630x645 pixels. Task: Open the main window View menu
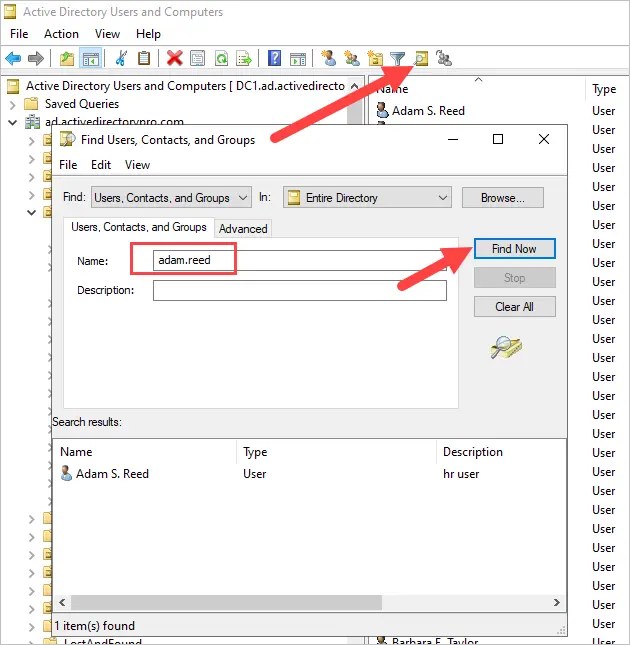point(107,34)
